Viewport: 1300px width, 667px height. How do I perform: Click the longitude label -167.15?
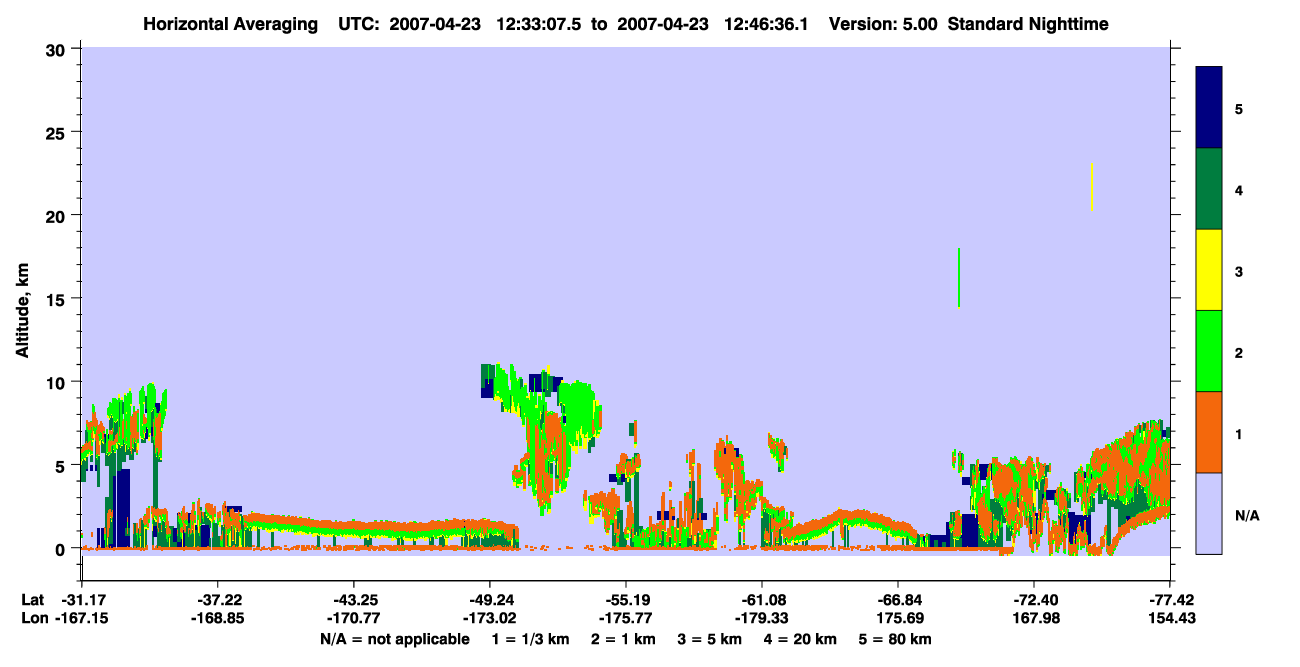[82, 619]
